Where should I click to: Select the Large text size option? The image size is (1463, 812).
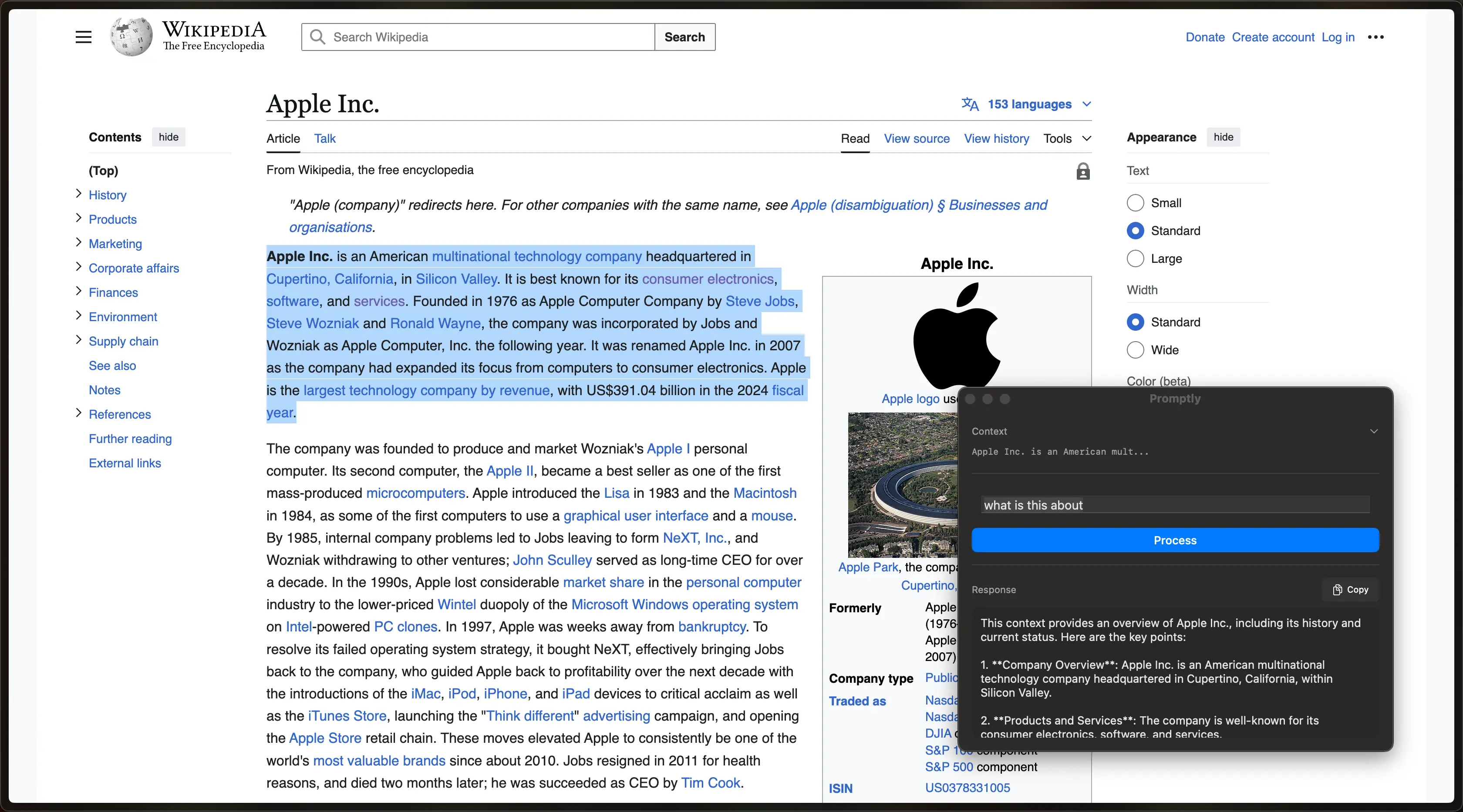1135,258
